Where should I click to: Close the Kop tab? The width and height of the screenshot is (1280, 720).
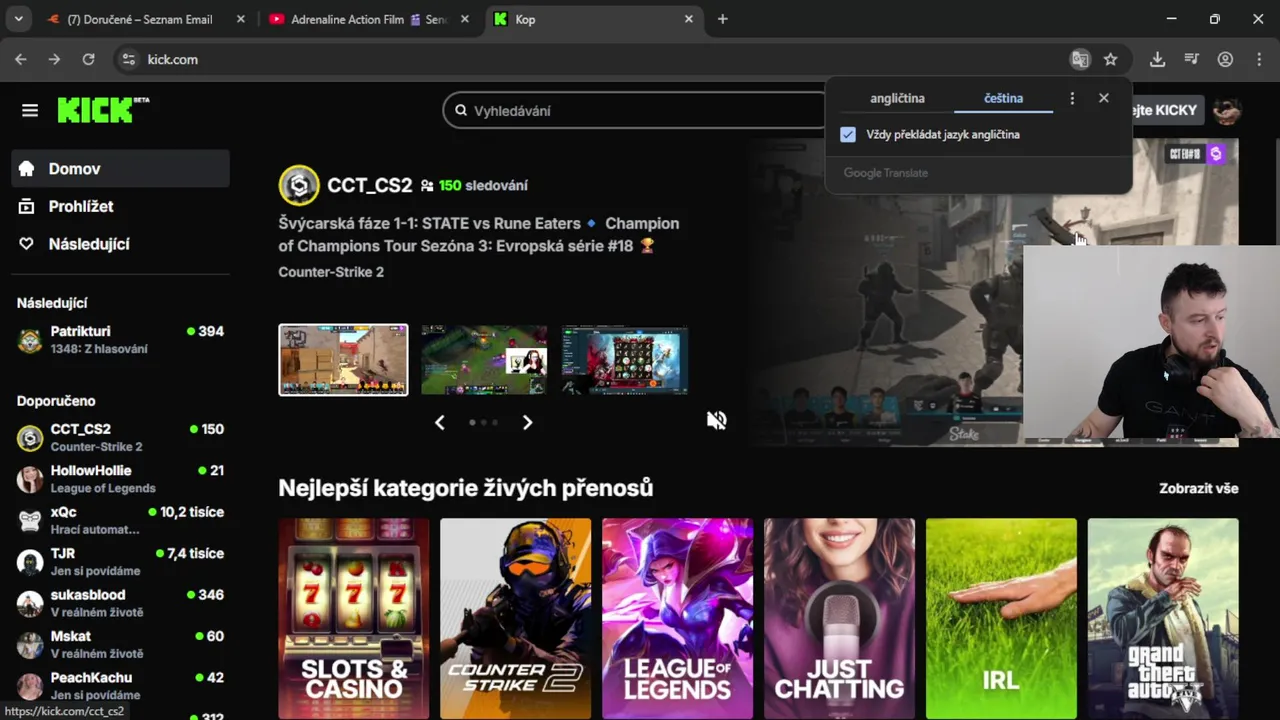coord(688,19)
